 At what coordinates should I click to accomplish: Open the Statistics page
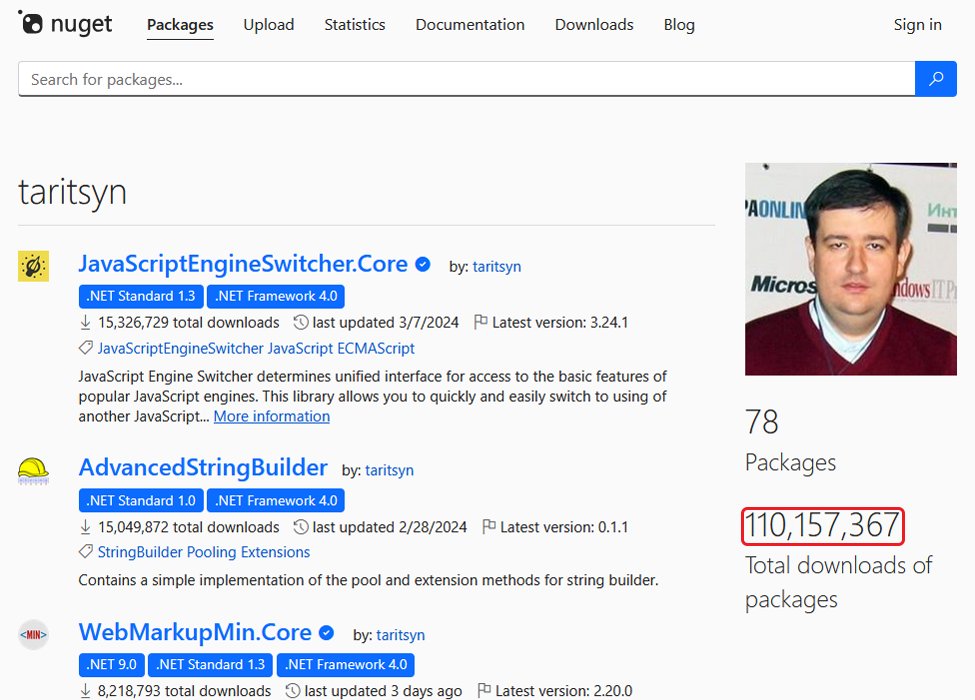tap(355, 24)
